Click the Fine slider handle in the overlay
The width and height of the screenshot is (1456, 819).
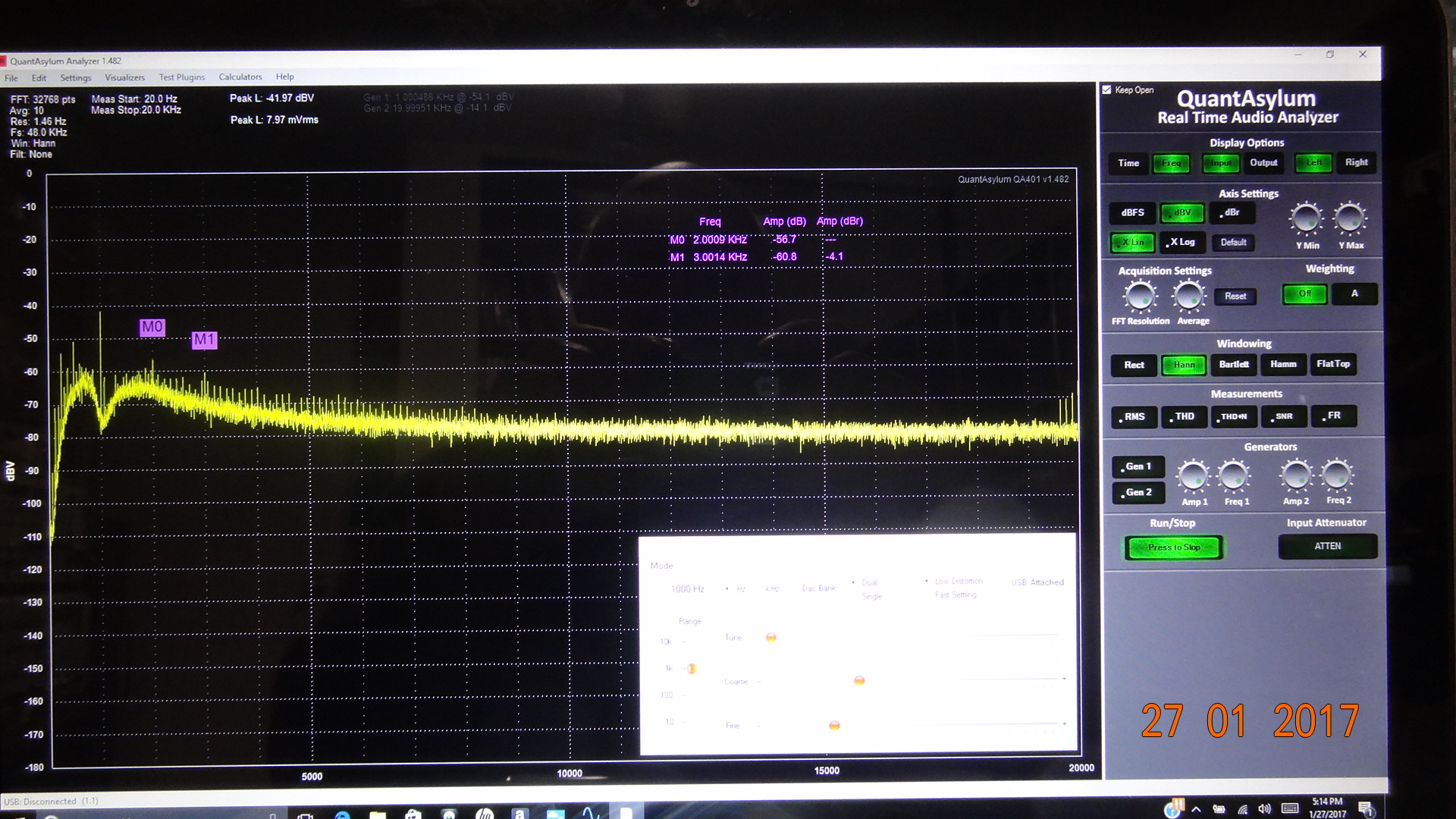coord(834,726)
